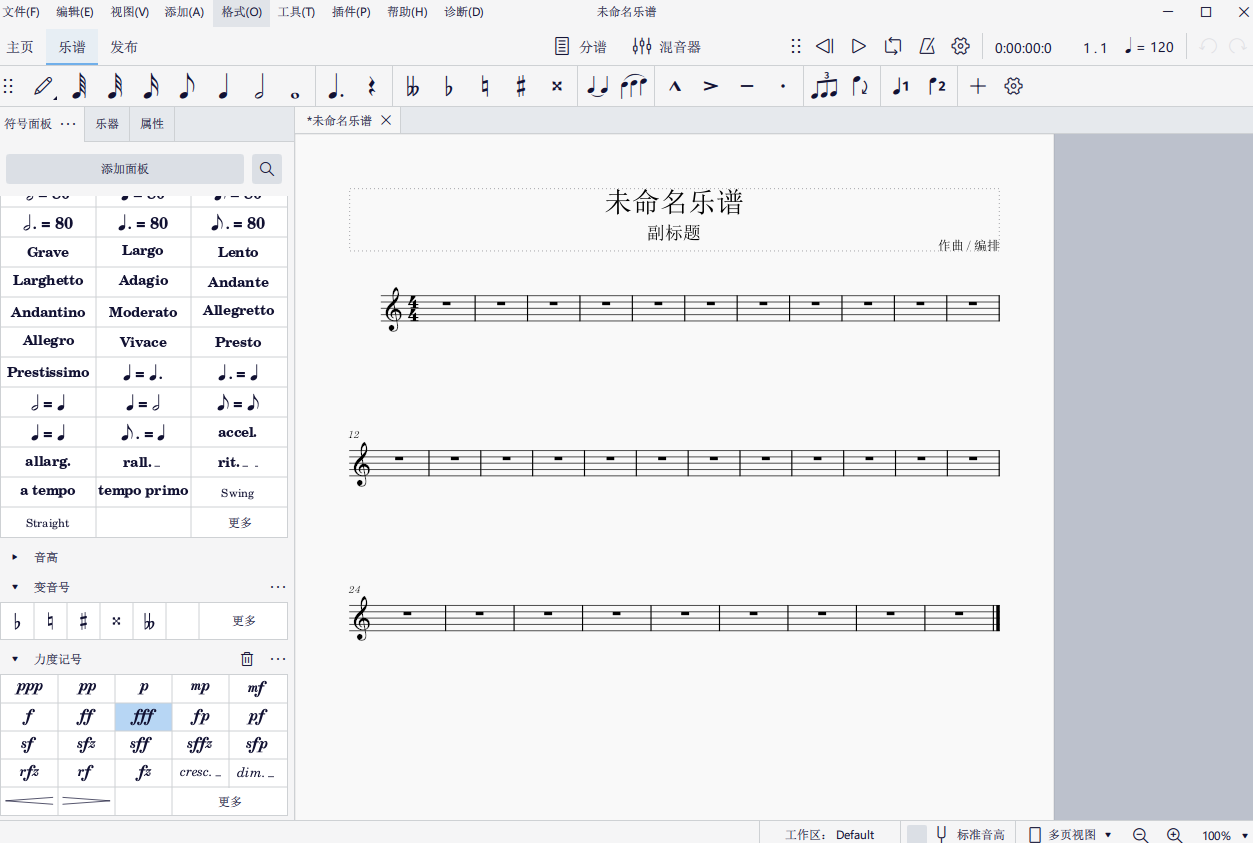Image resolution: width=1253 pixels, height=843 pixels.
Task: Switch to the 发布 tab
Action: click(x=124, y=45)
